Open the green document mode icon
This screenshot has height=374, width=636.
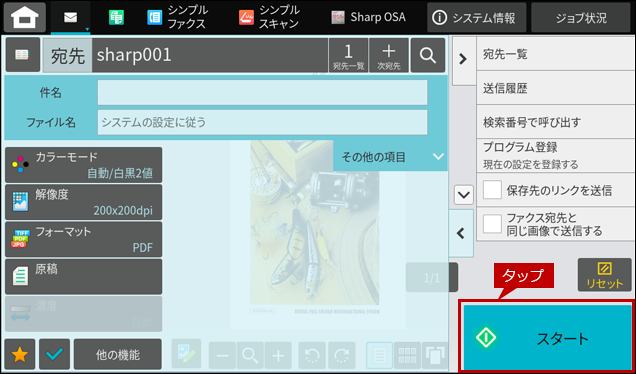click(116, 17)
